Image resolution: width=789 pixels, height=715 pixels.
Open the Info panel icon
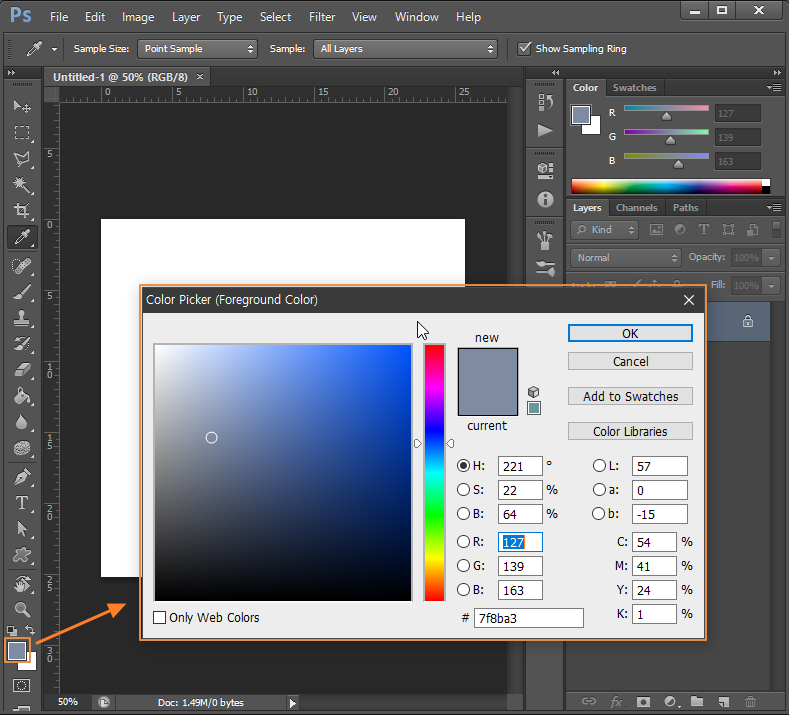click(545, 199)
